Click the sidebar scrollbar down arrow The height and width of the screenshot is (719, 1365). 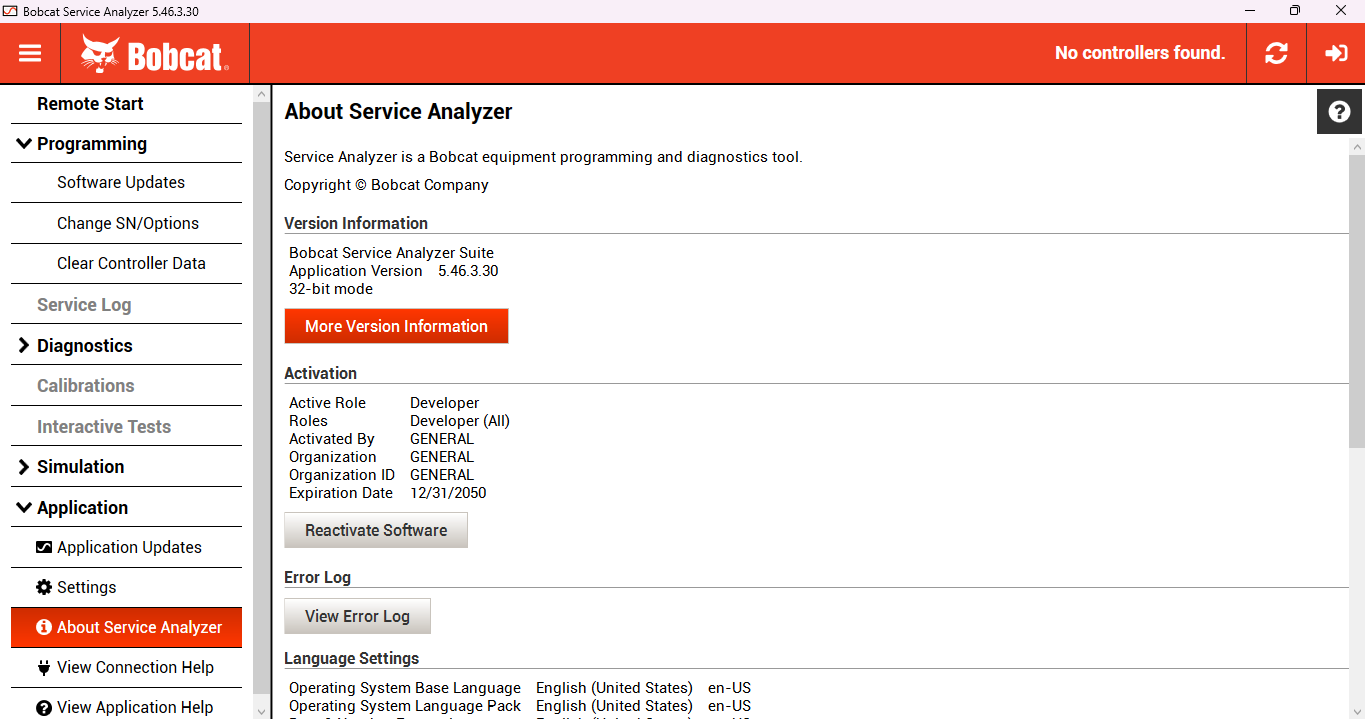pyautogui.click(x=262, y=711)
